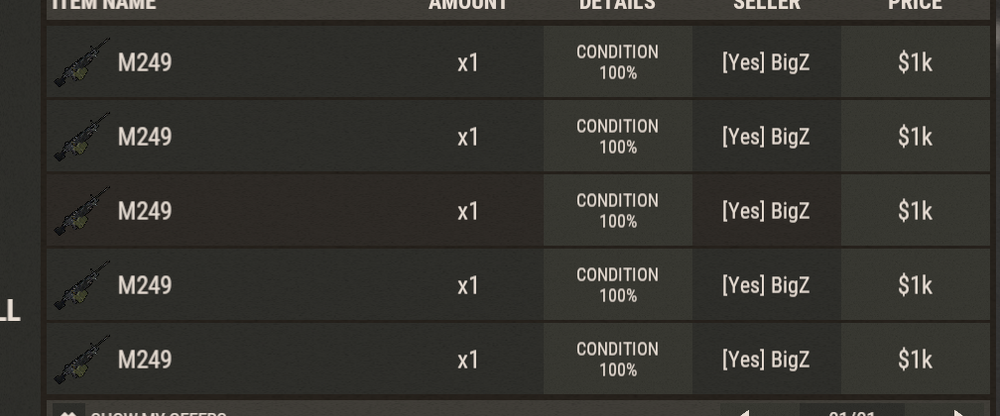1000x416 pixels.
Task: Go to next page with right arrow
Action: point(958,412)
